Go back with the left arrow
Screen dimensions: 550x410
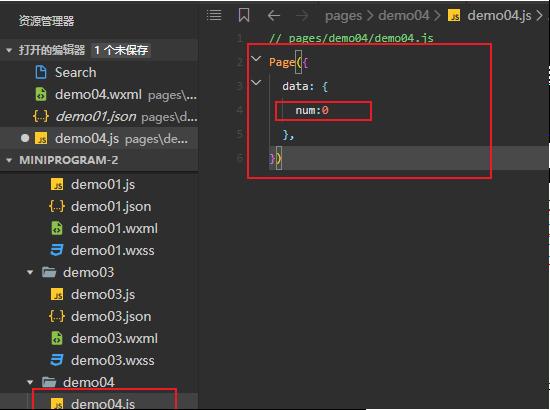(x=274, y=15)
